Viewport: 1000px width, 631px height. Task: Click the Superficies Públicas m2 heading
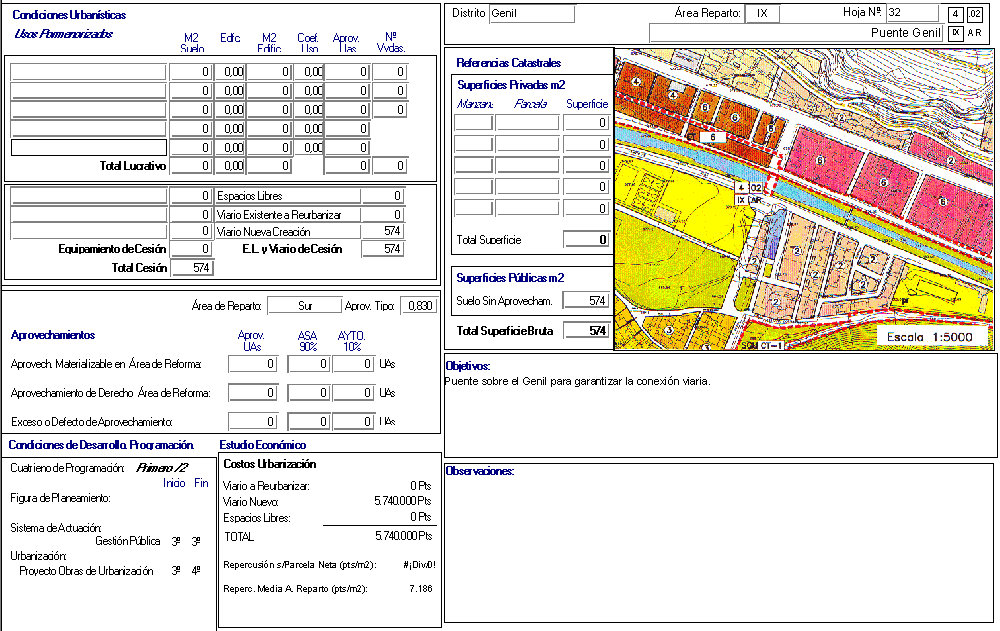coord(510,278)
